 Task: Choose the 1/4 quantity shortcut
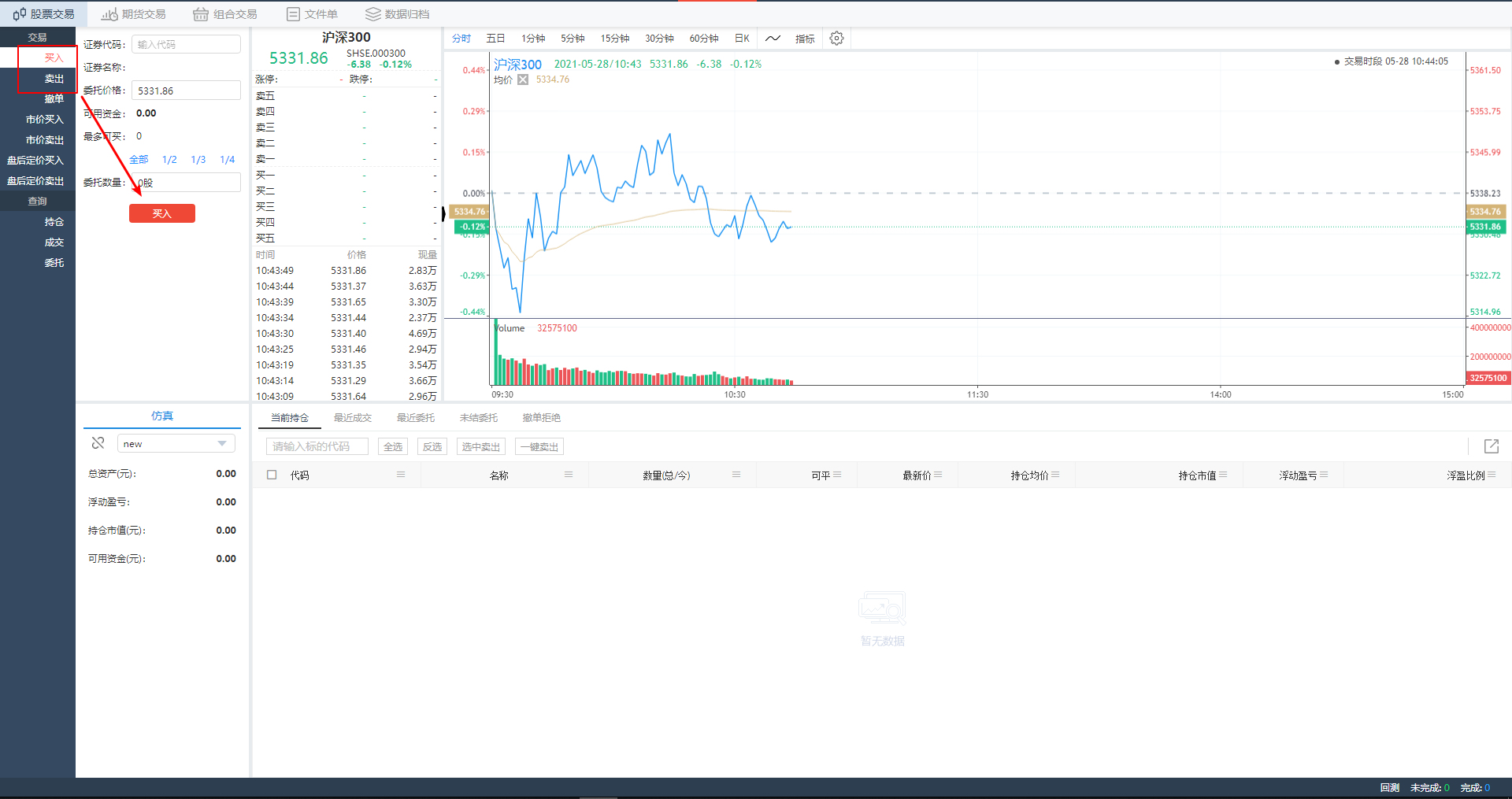[228, 159]
